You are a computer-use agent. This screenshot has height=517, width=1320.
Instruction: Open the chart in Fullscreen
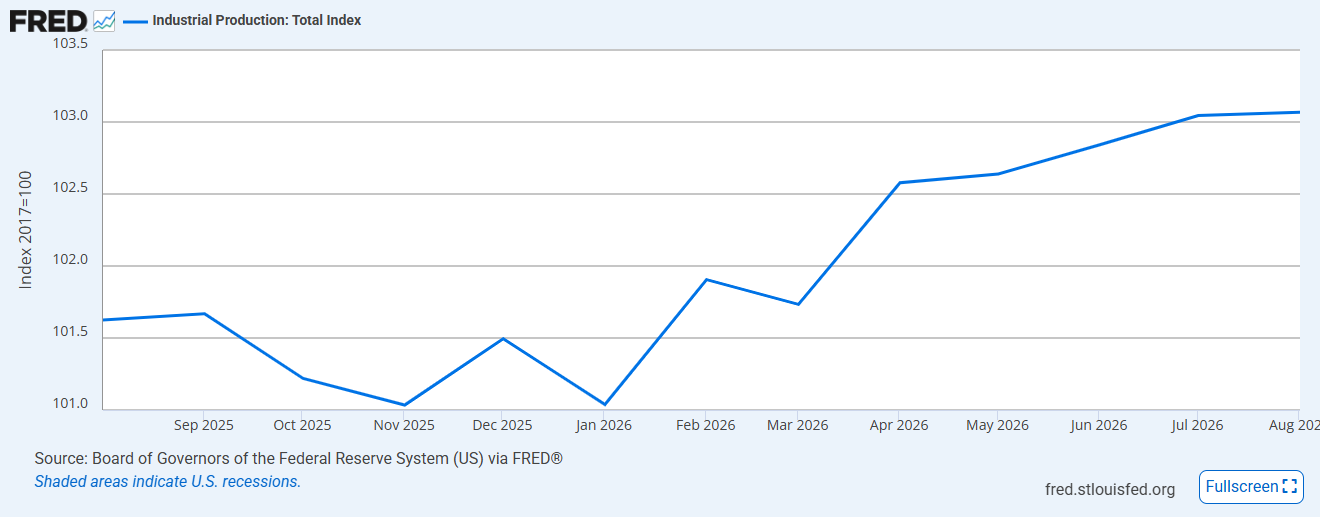(1251, 487)
